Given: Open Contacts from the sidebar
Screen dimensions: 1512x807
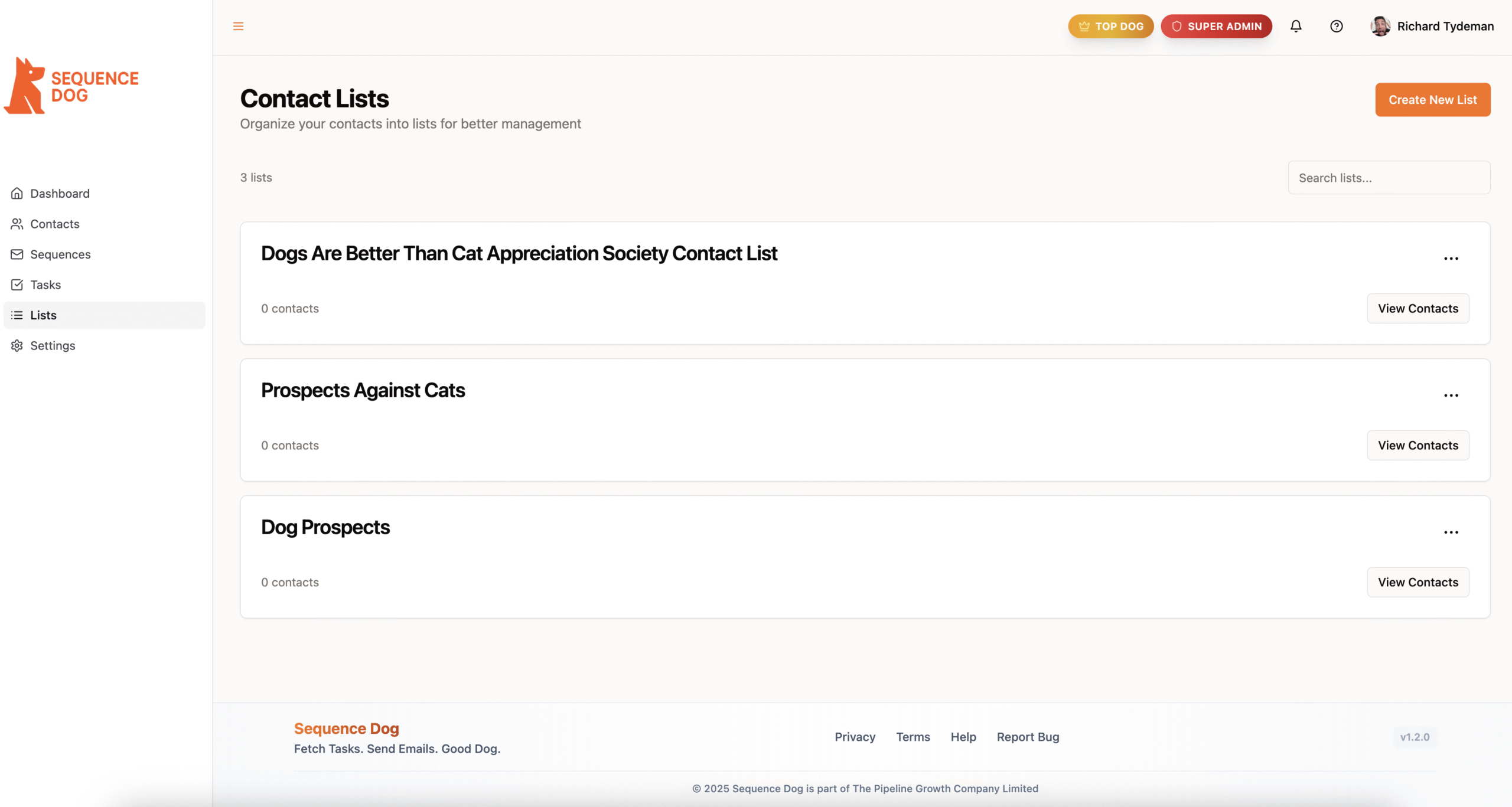Looking at the screenshot, I should click(x=105, y=224).
